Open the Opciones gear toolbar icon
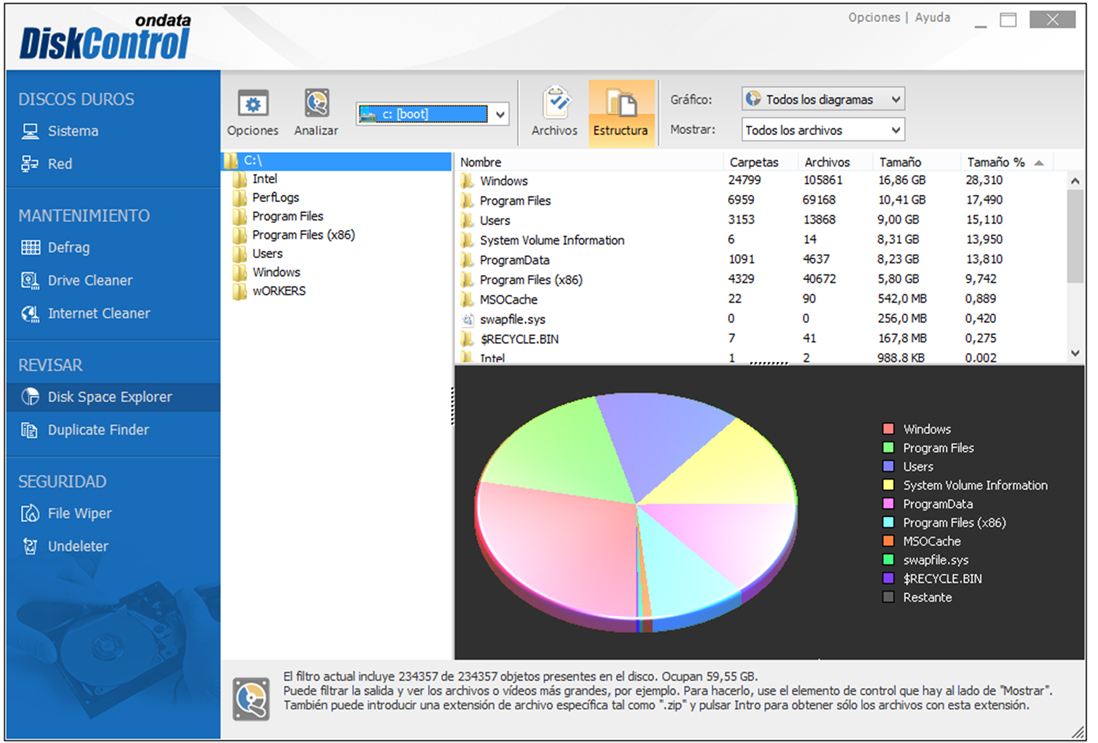1098x743 pixels. click(x=253, y=105)
